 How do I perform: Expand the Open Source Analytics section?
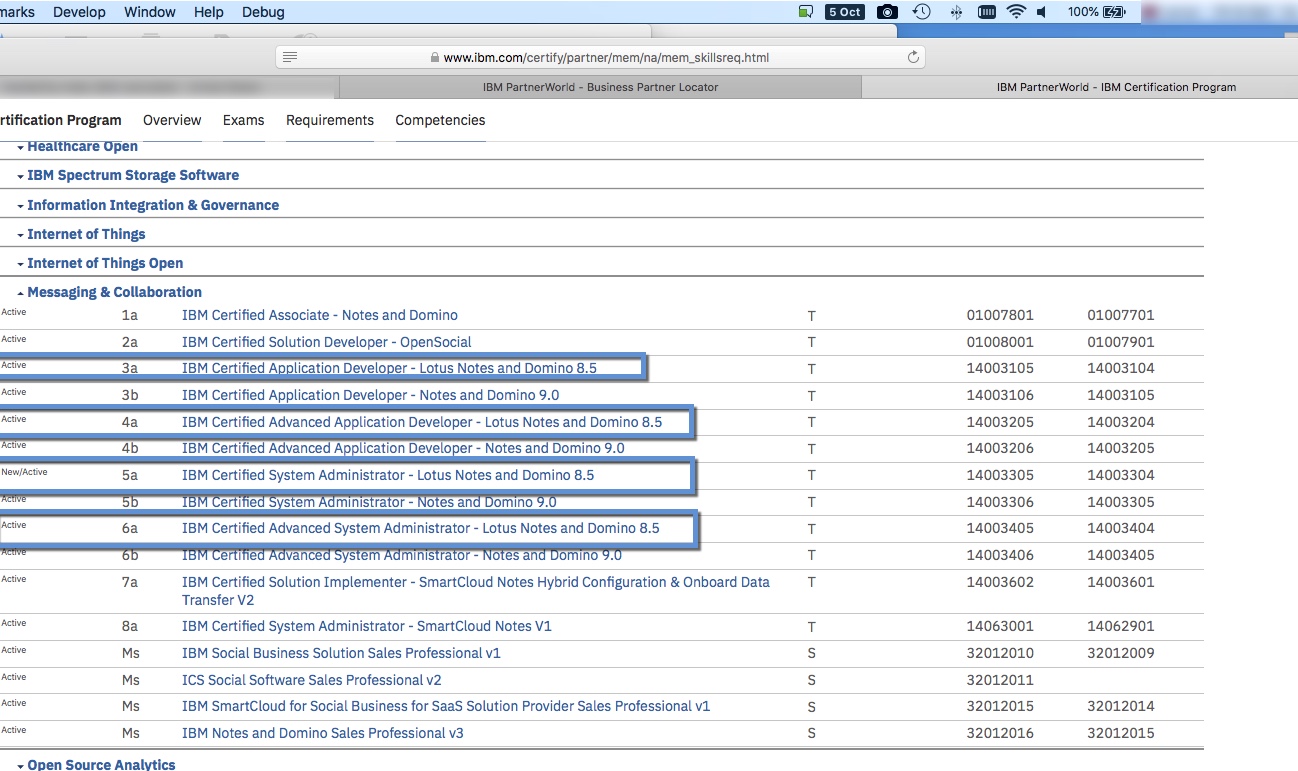point(101,764)
